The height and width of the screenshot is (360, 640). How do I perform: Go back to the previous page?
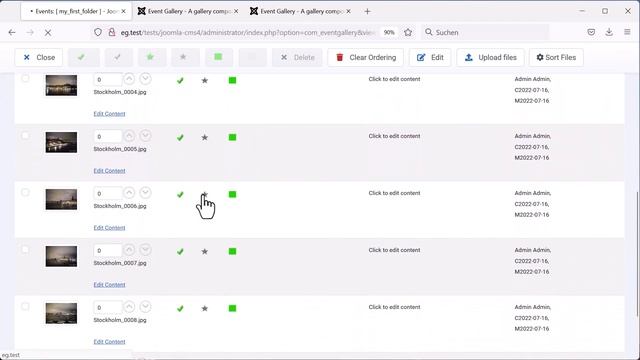tap(12, 33)
